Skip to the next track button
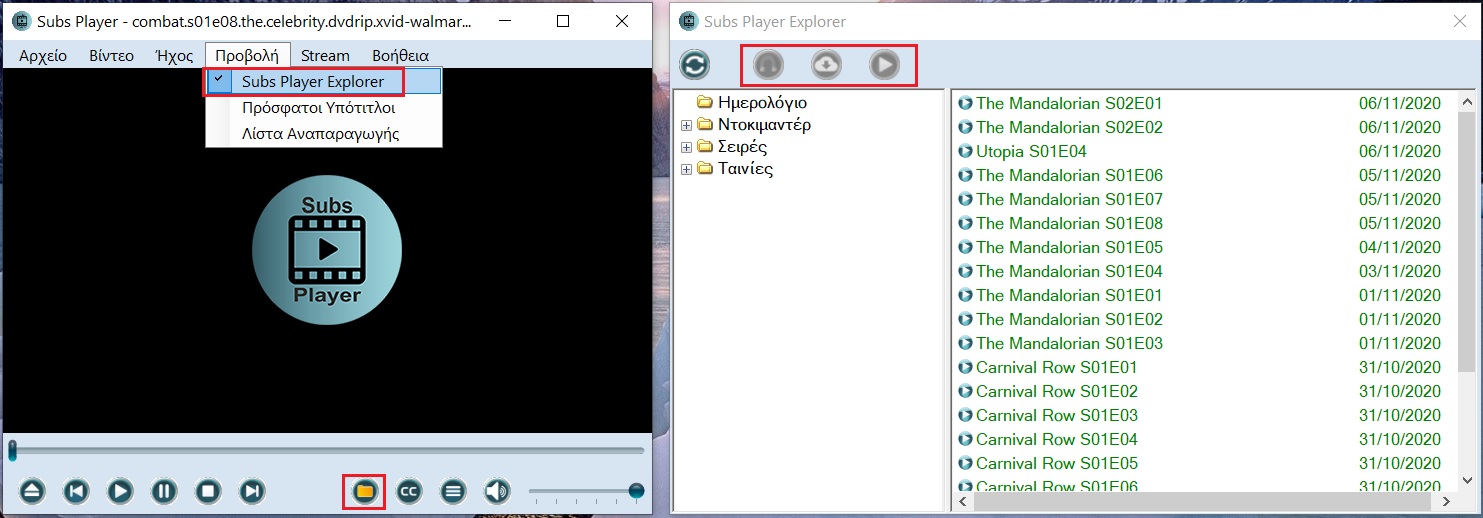Screen dimensions: 1483x518 [x=253, y=491]
